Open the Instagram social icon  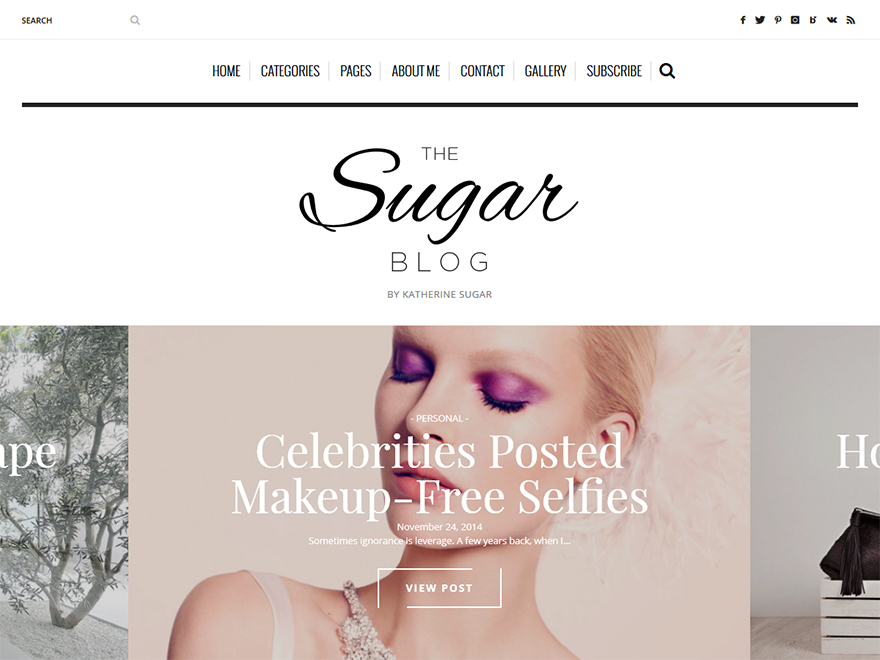795,20
